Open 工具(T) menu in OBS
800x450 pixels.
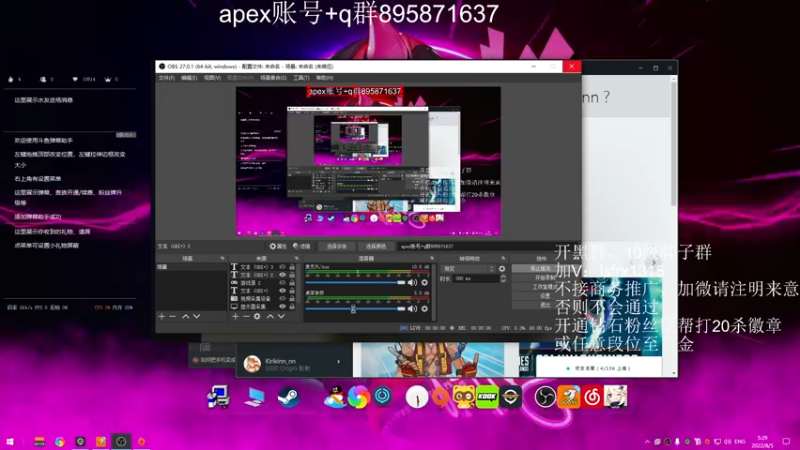pyautogui.click(x=301, y=78)
